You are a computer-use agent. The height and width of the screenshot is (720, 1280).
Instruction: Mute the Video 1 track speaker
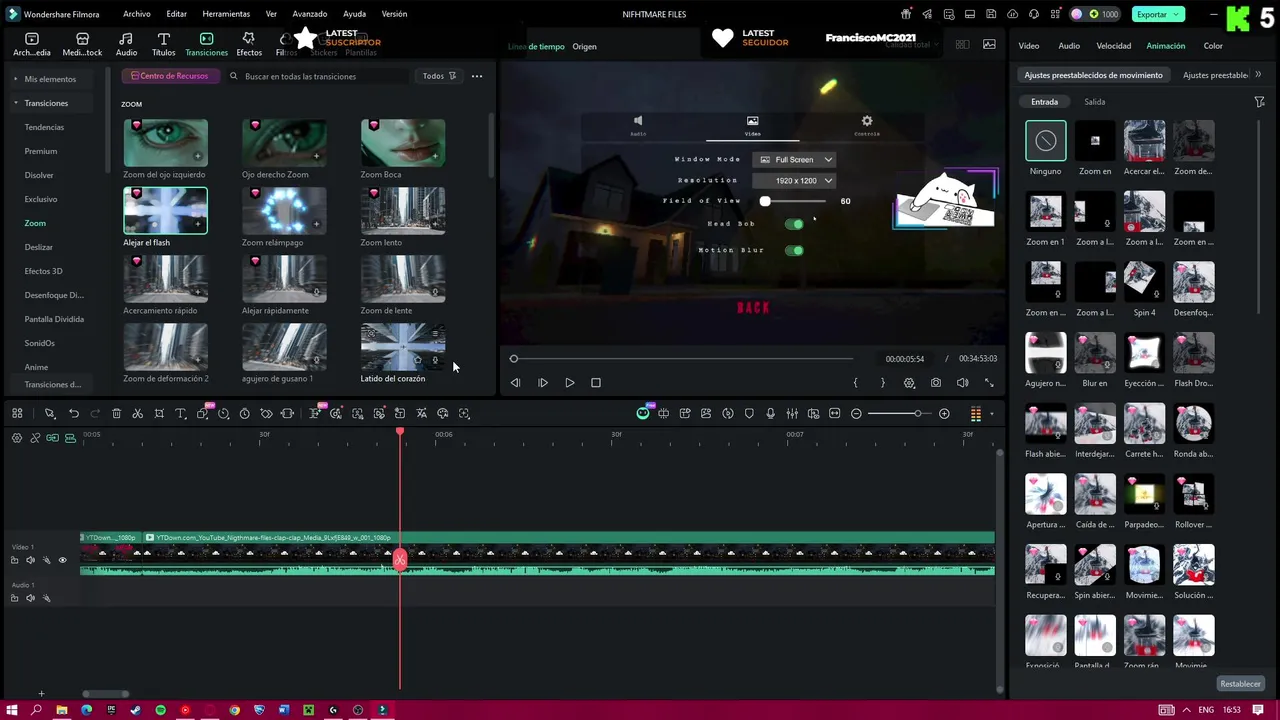click(30, 560)
